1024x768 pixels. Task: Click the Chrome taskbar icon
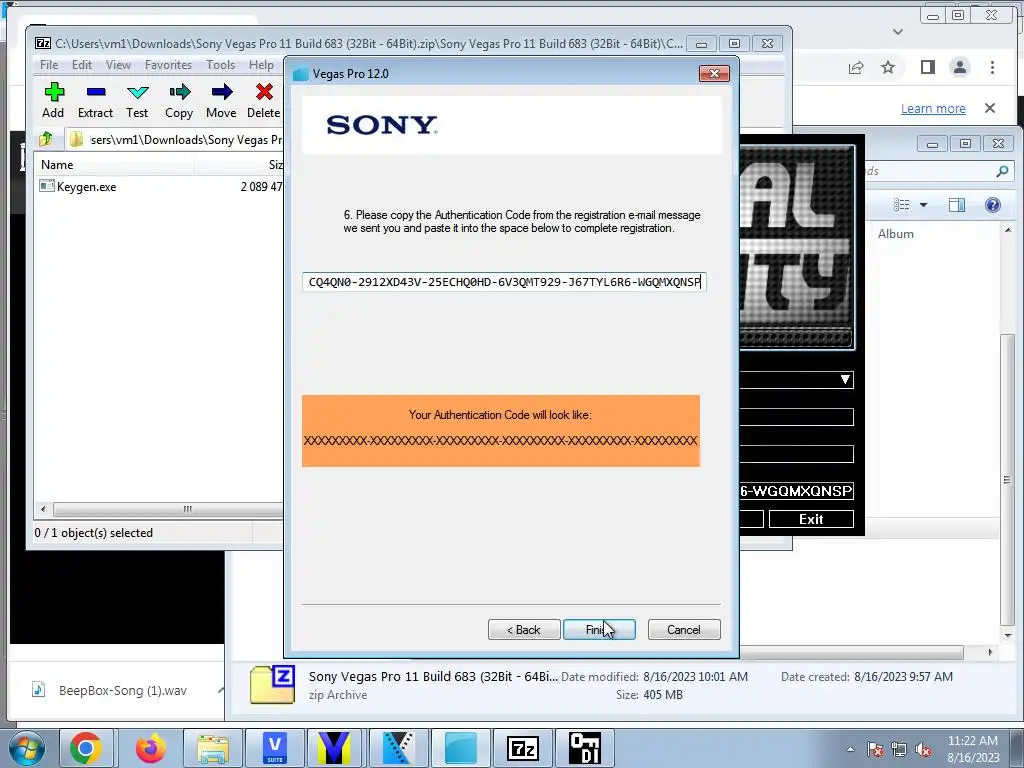(x=86, y=748)
